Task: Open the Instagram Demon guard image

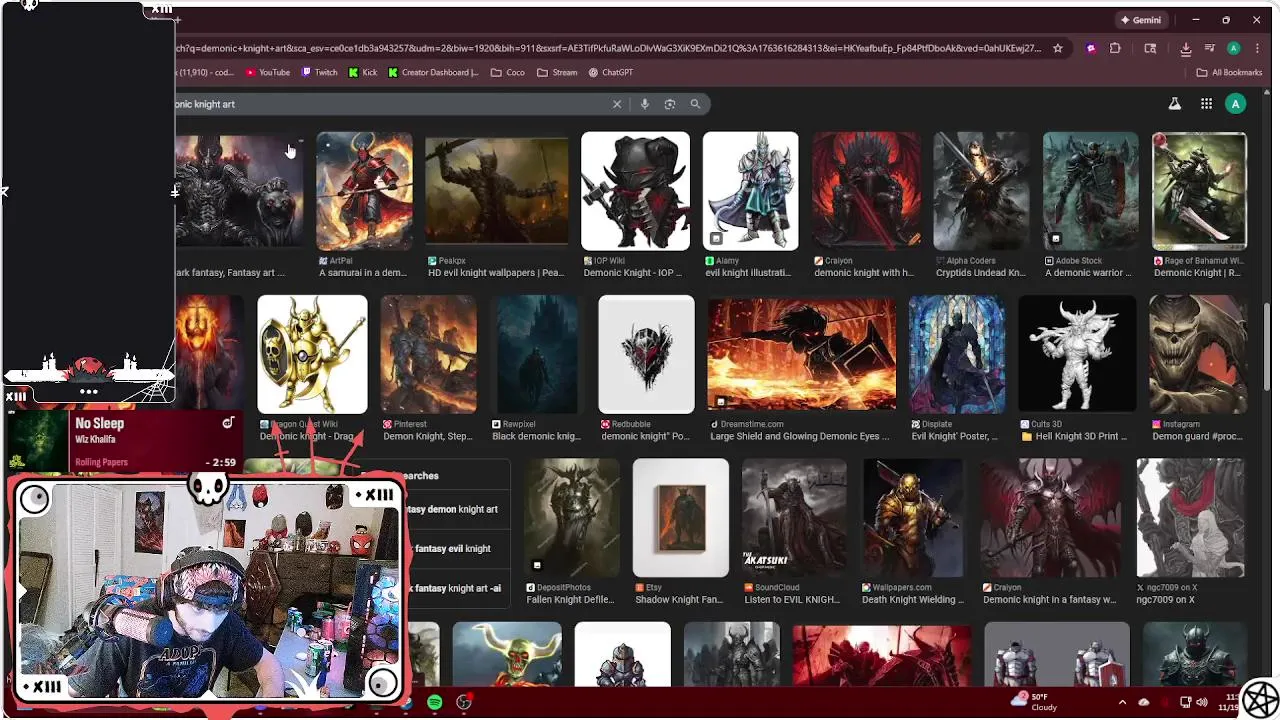Action: pyautogui.click(x=1198, y=354)
